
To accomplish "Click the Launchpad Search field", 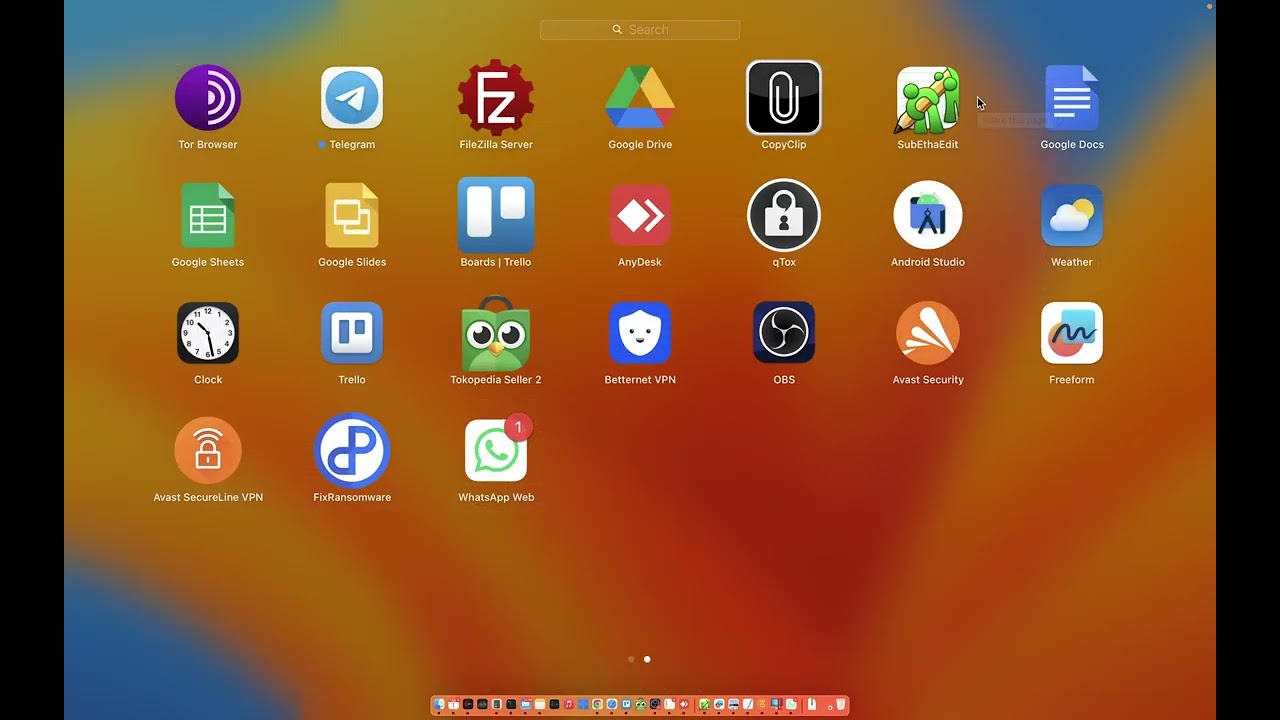I will pyautogui.click(x=640, y=30).
